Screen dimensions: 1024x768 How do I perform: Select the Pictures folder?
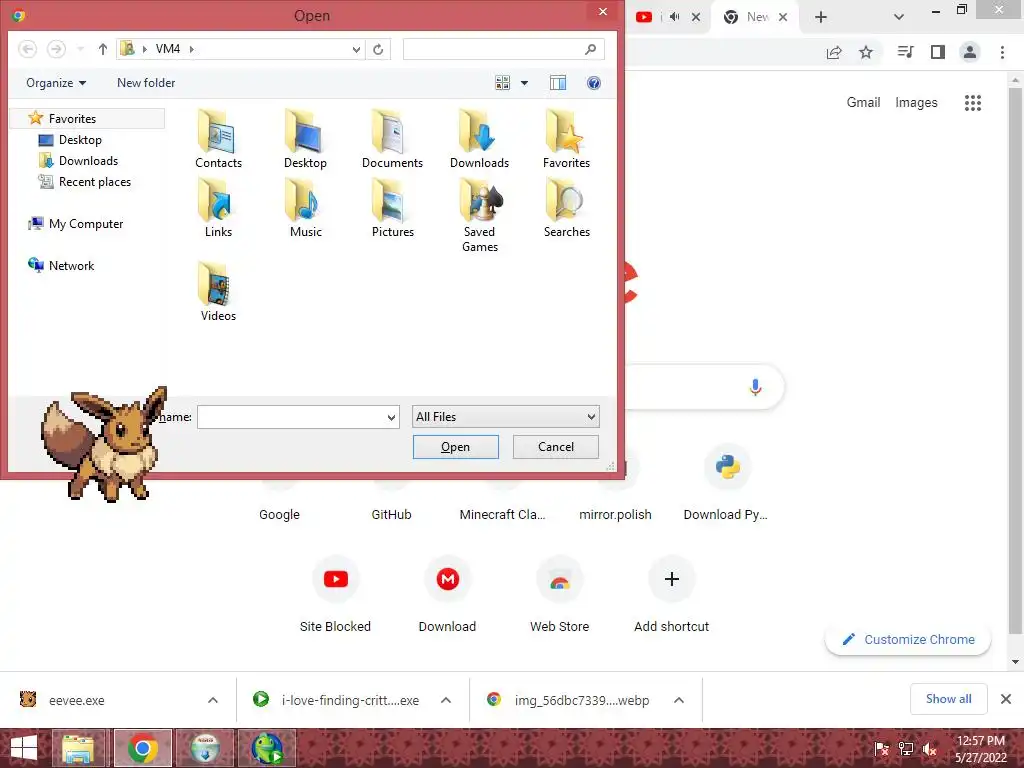click(392, 209)
